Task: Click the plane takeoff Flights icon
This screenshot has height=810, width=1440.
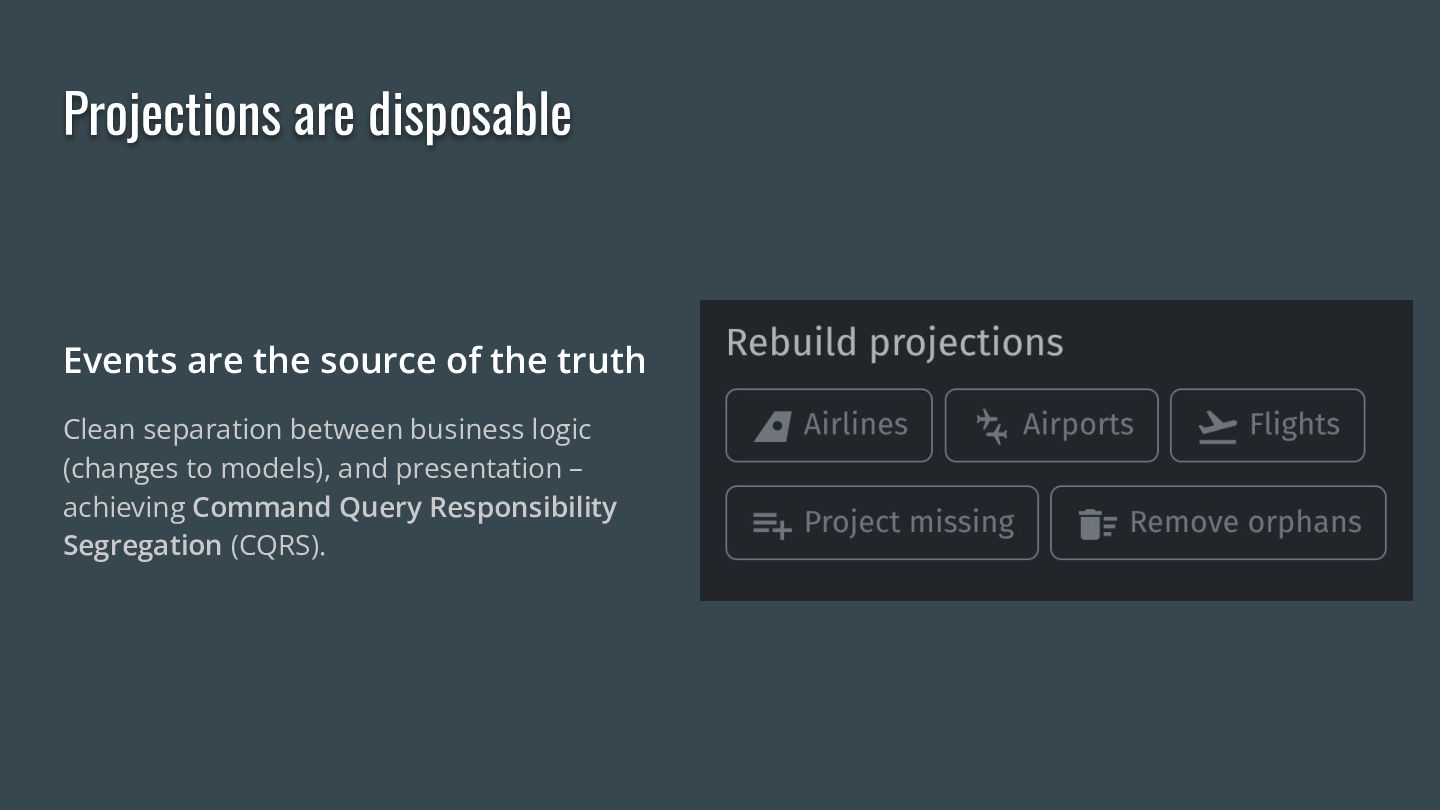Action: point(1217,427)
